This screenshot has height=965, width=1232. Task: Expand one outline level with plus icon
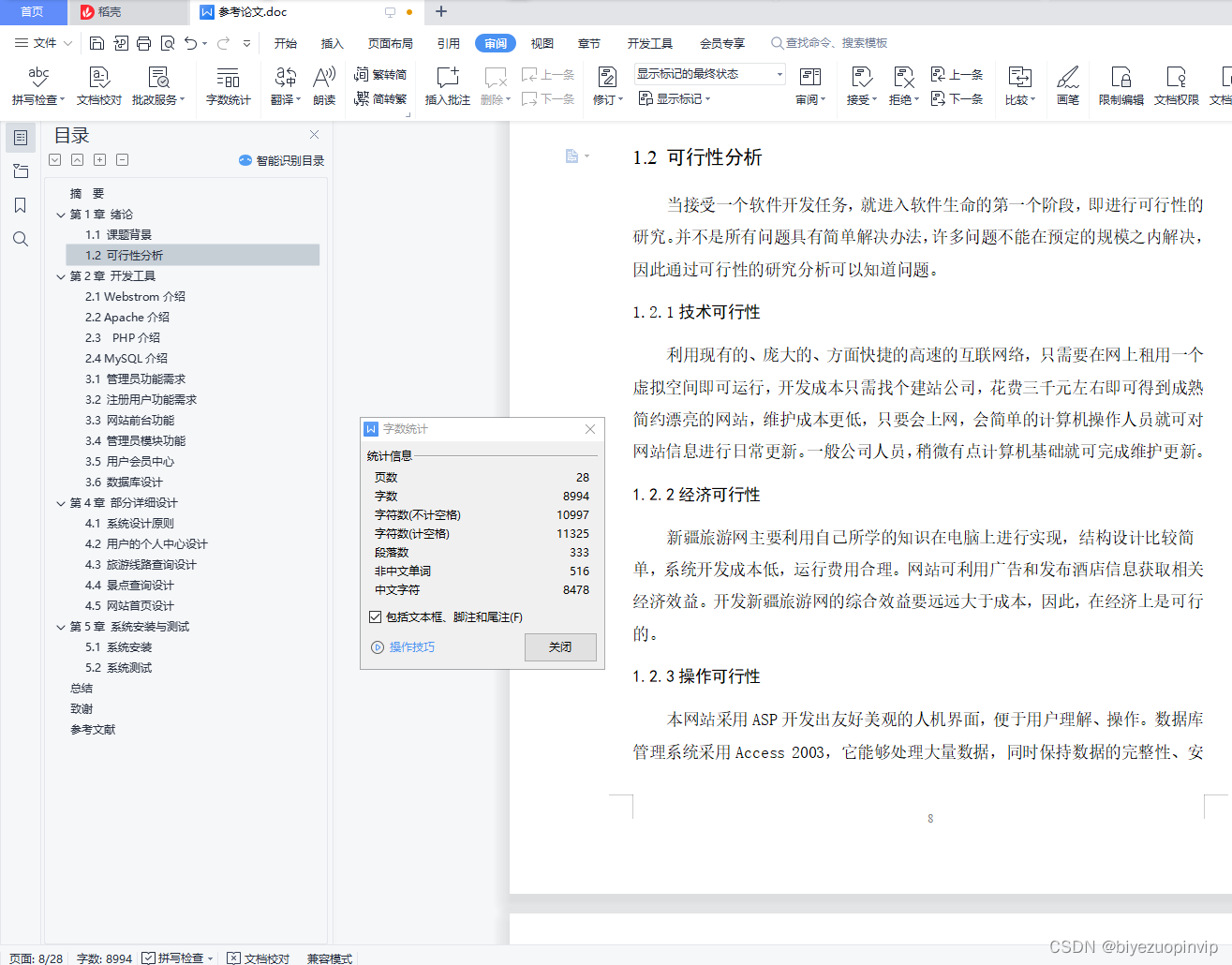[x=100, y=160]
